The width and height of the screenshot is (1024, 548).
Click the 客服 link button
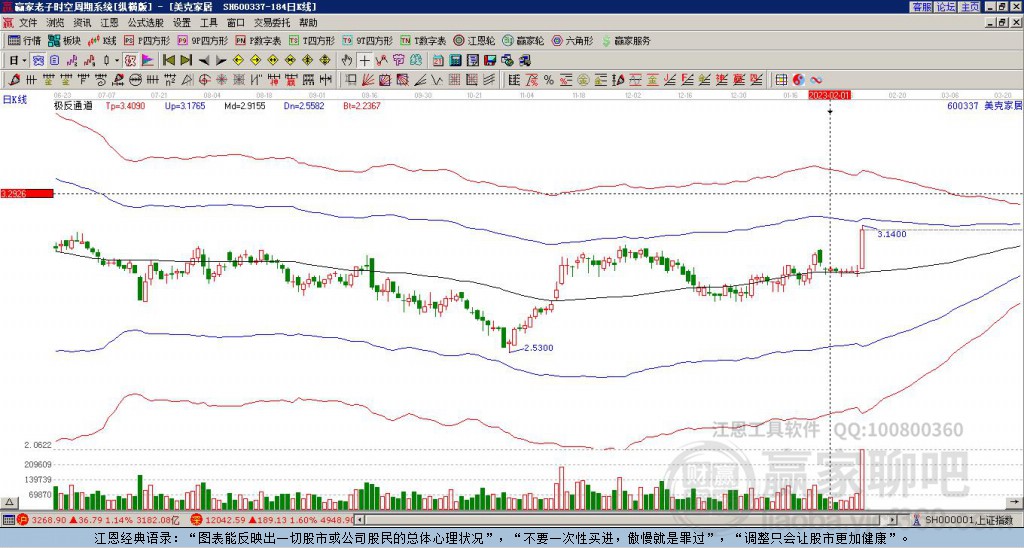click(921, 7)
